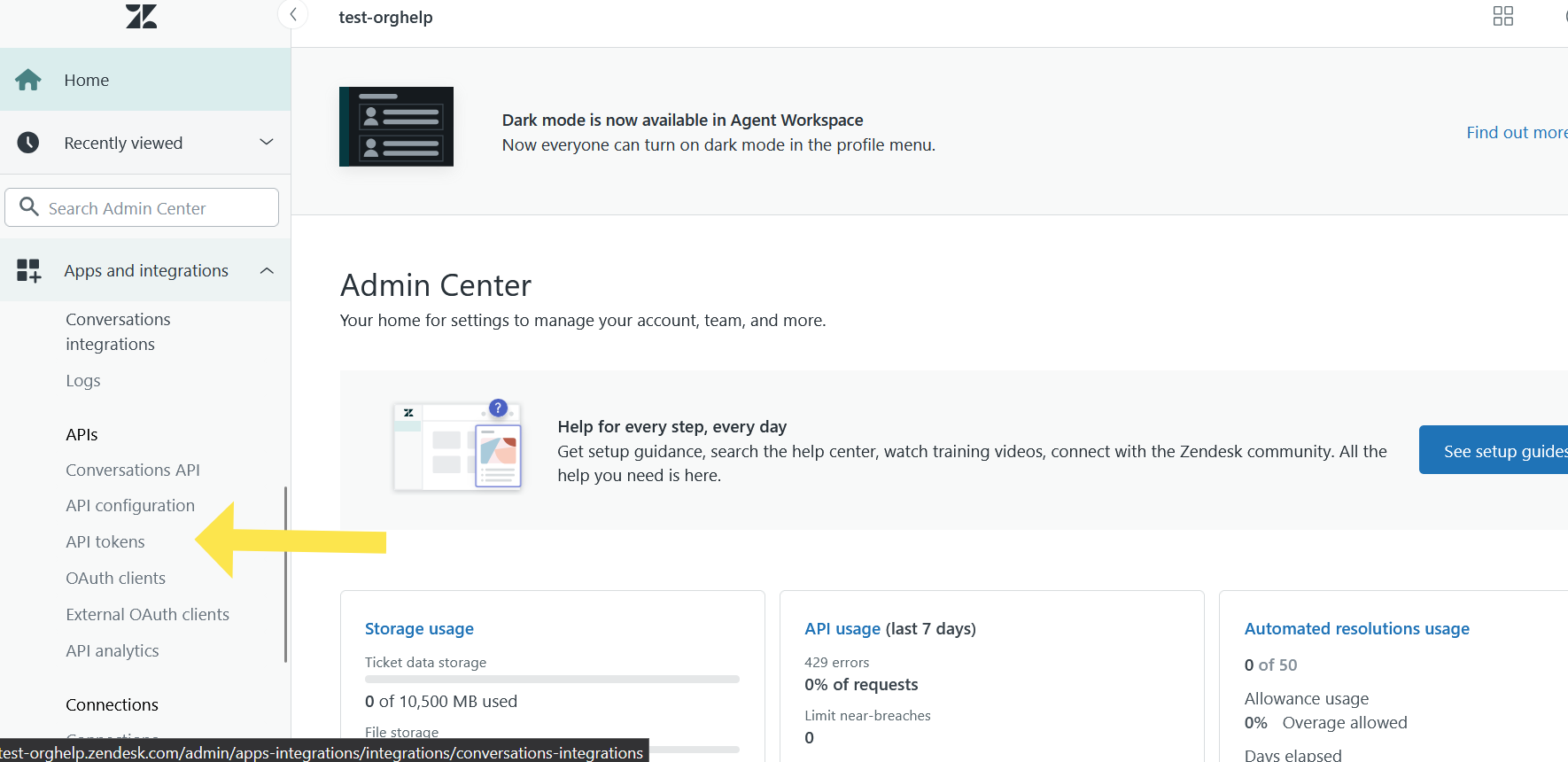Expand the Recently viewed chevron
Image resolution: width=1568 pixels, height=762 pixels.
pyautogui.click(x=266, y=142)
